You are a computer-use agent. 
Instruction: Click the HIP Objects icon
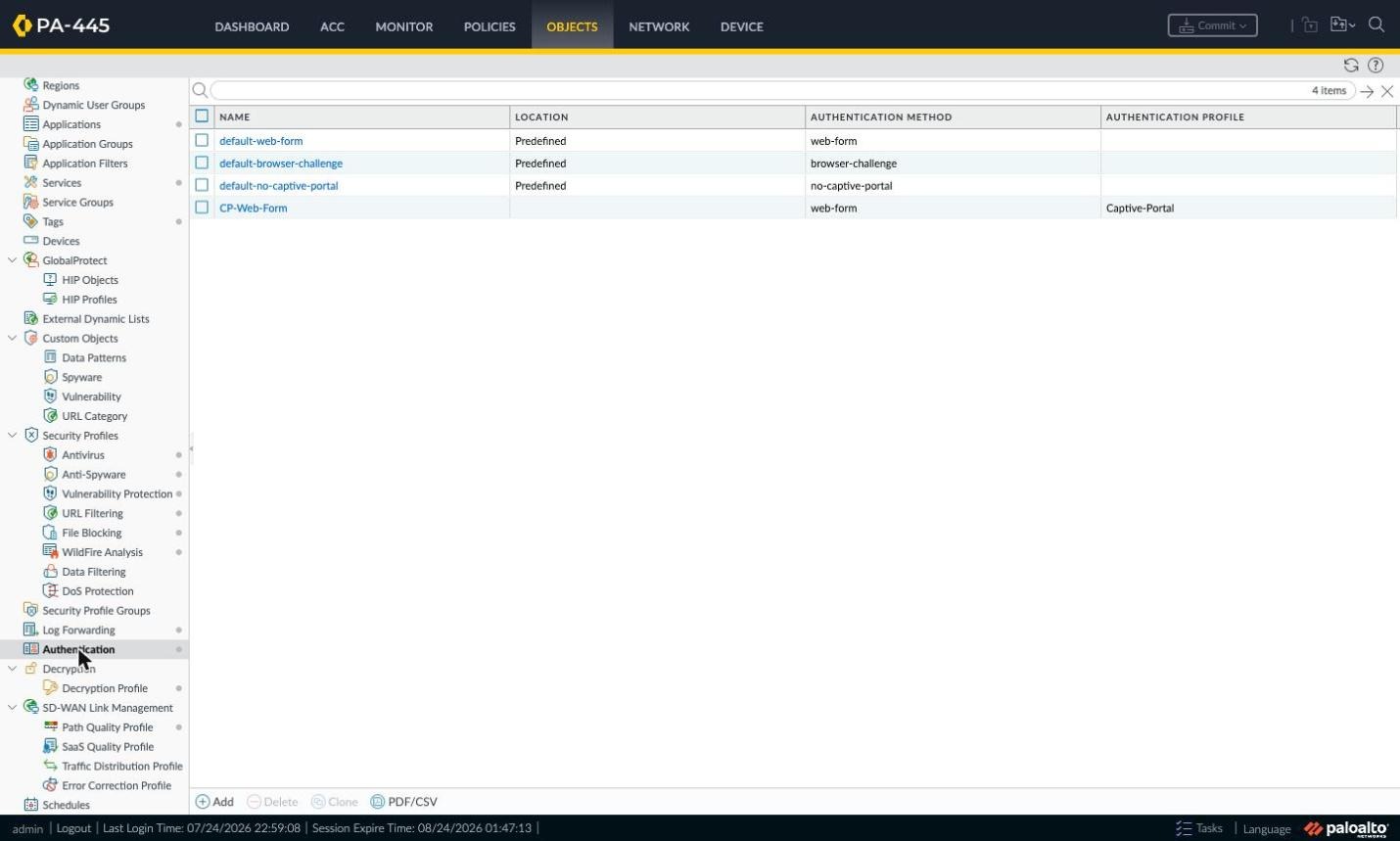50,280
